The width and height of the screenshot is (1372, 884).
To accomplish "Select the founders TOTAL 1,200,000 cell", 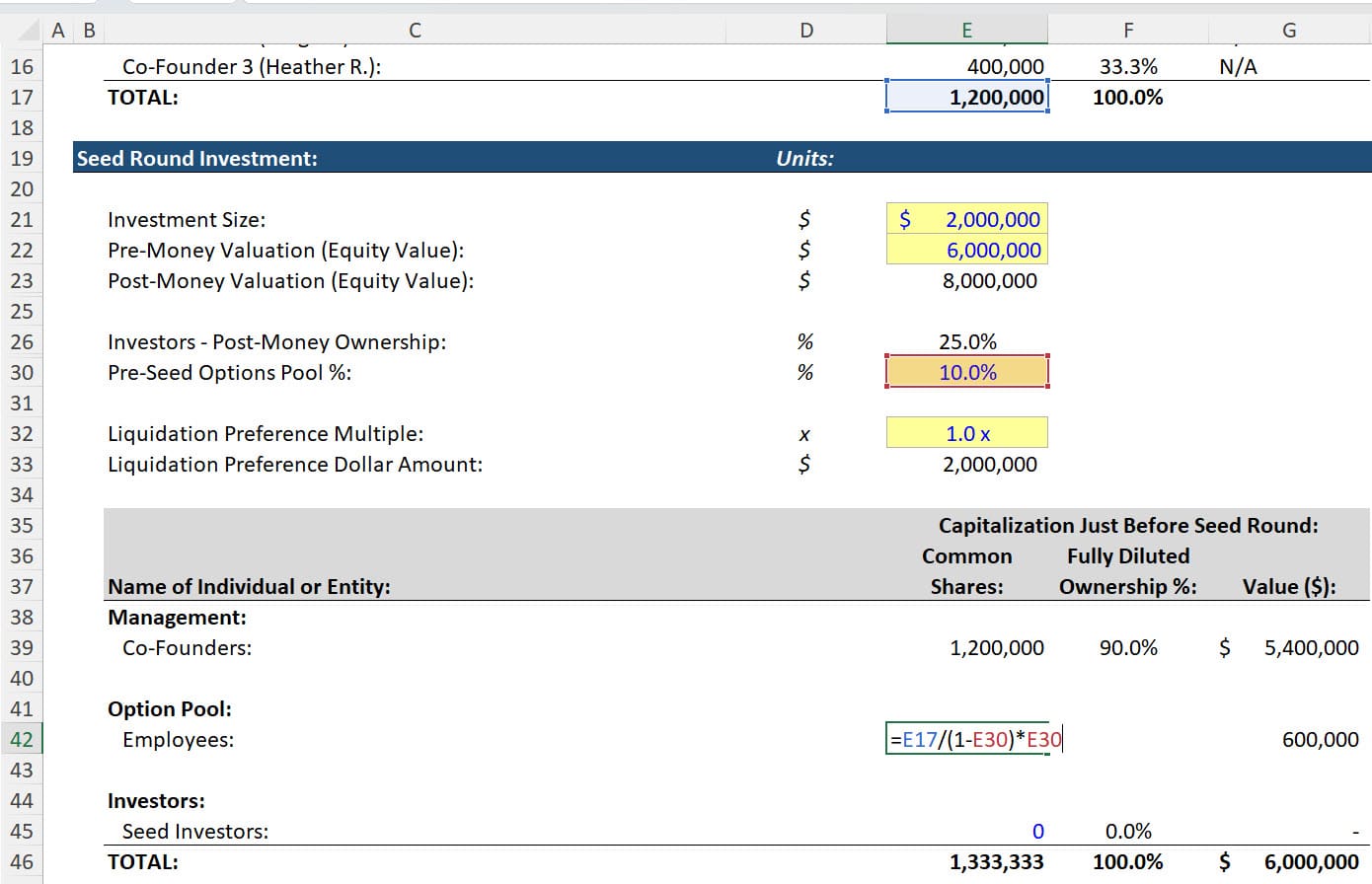I will coord(967,97).
